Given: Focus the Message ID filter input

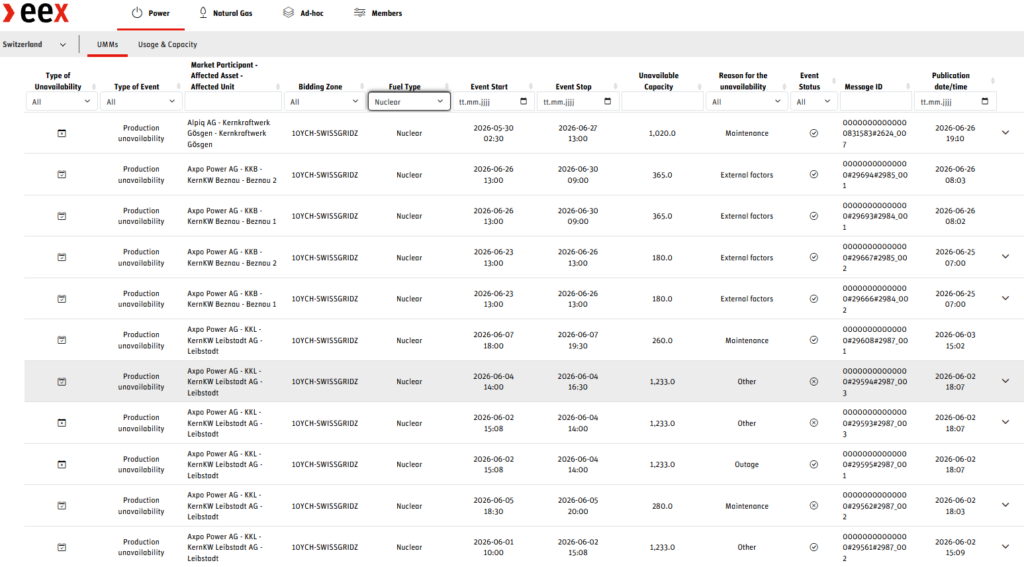Looking at the screenshot, I should coord(876,102).
